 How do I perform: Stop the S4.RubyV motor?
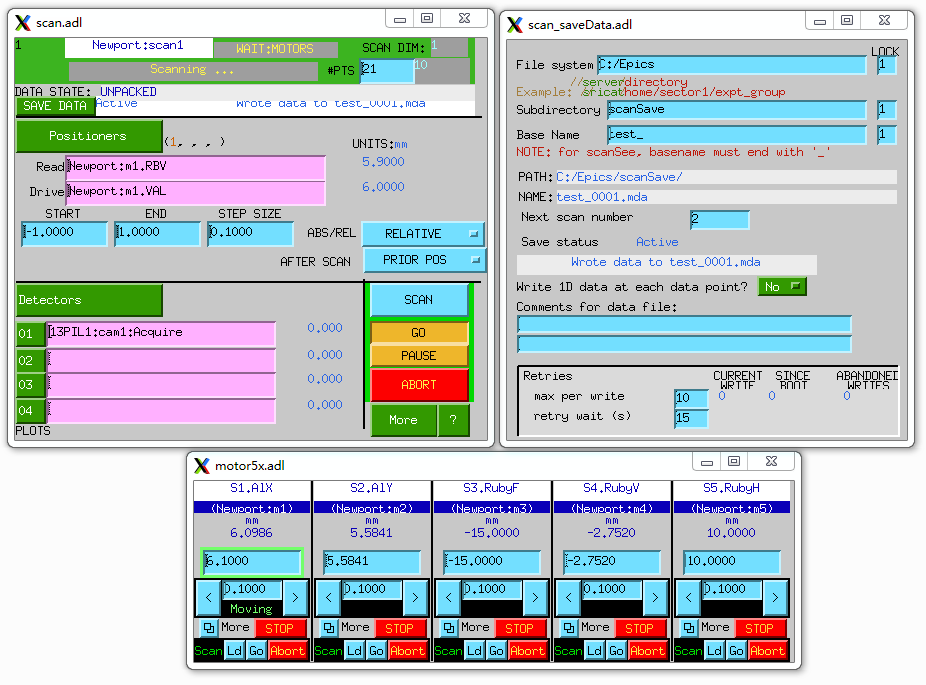click(639, 628)
